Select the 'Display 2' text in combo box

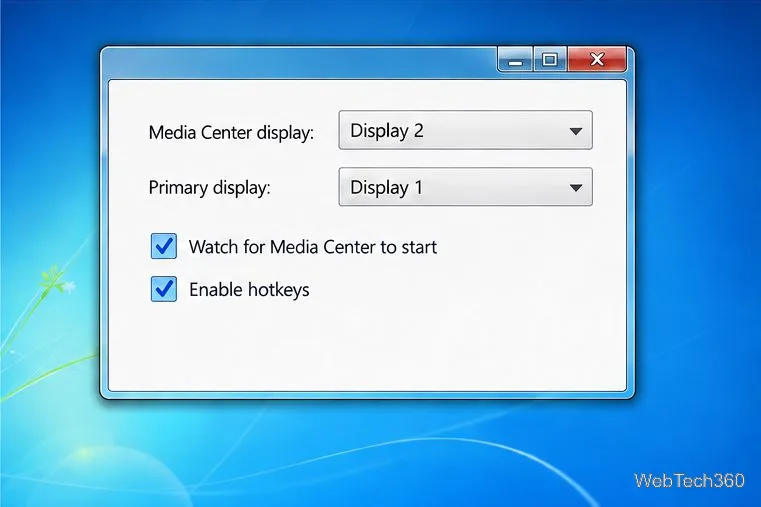(x=387, y=131)
